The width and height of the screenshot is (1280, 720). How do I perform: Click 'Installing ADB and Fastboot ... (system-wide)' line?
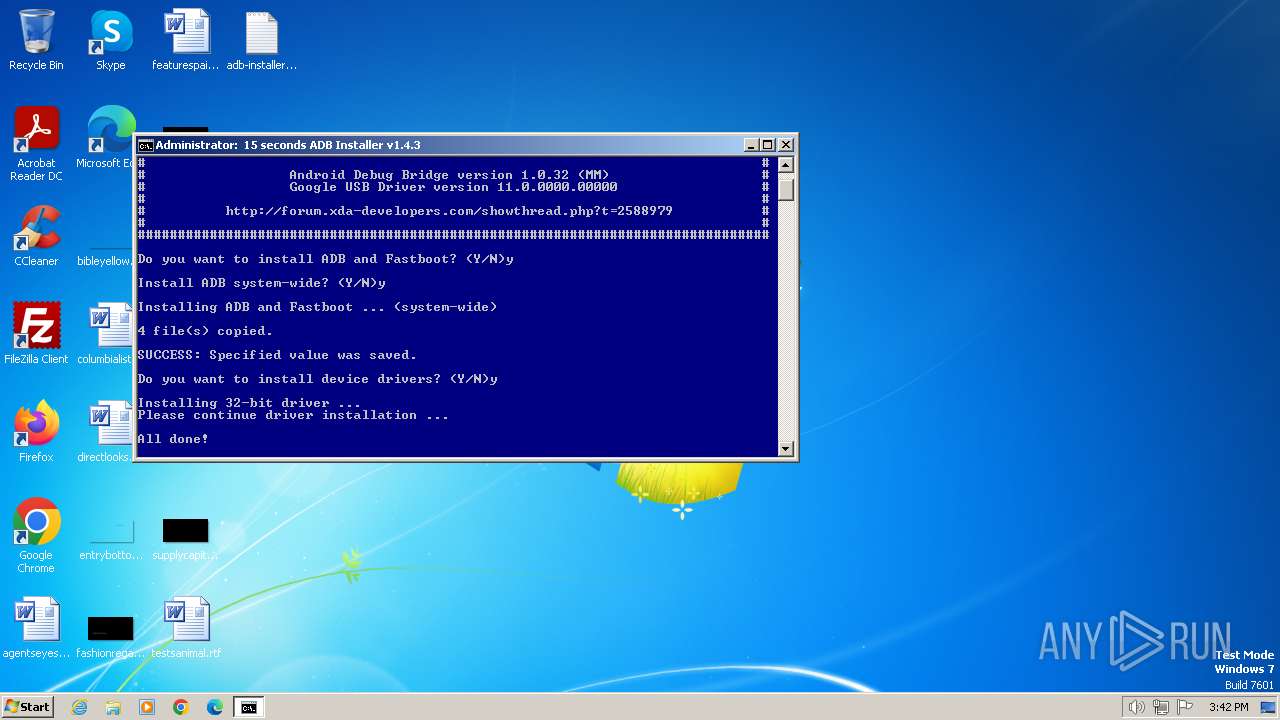coord(317,307)
